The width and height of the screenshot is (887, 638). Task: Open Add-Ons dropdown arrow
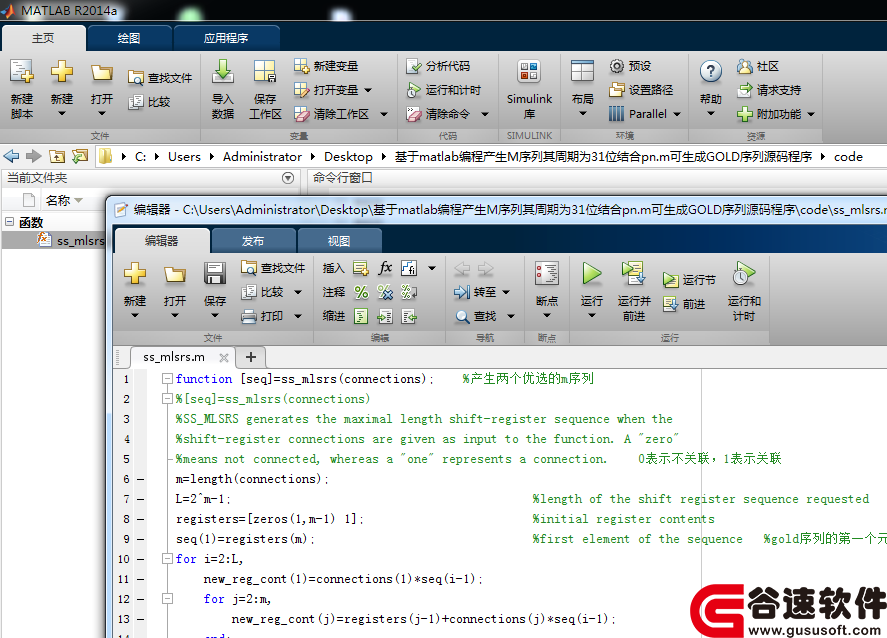(811, 114)
